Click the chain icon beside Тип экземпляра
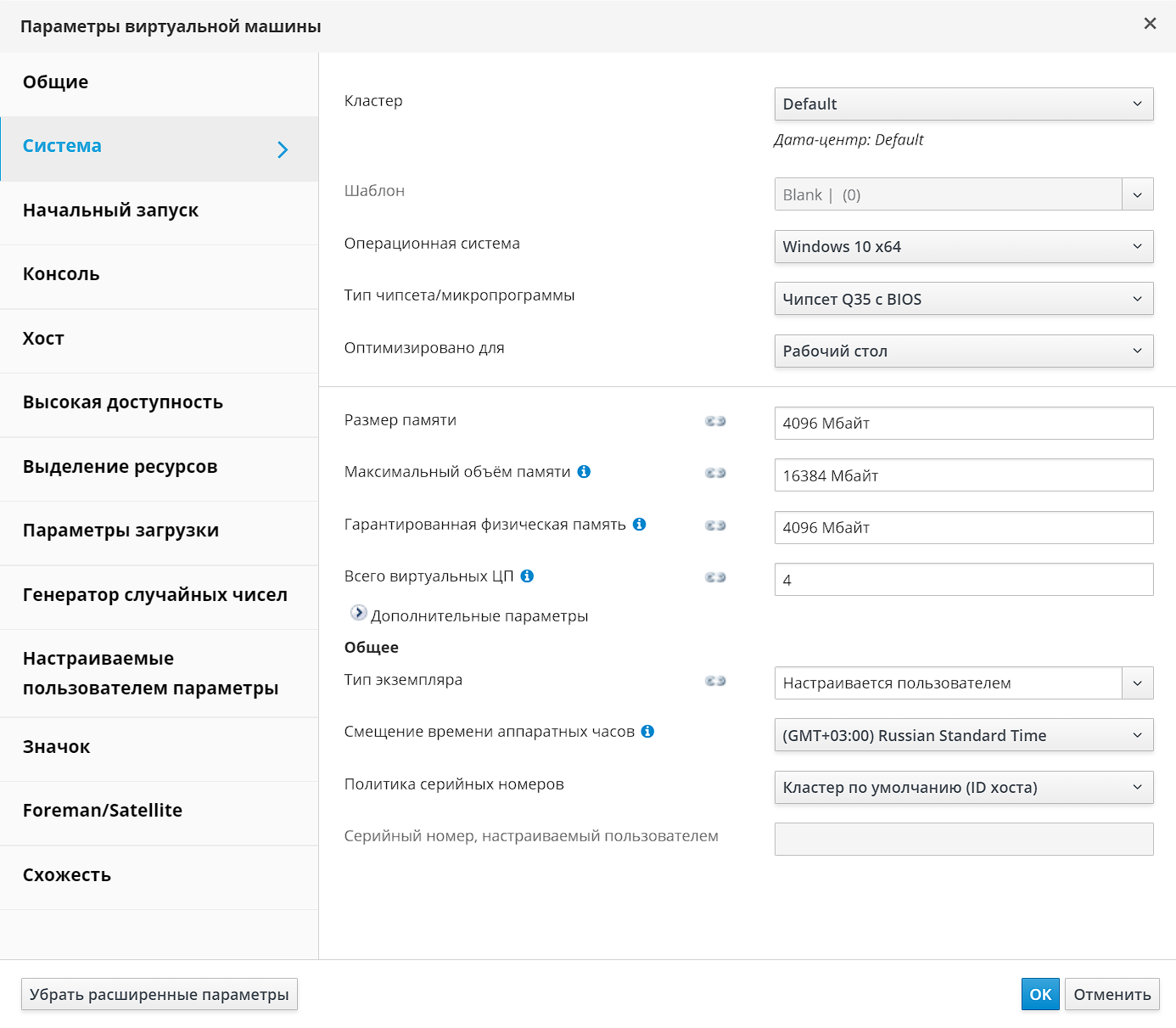 coord(715,681)
